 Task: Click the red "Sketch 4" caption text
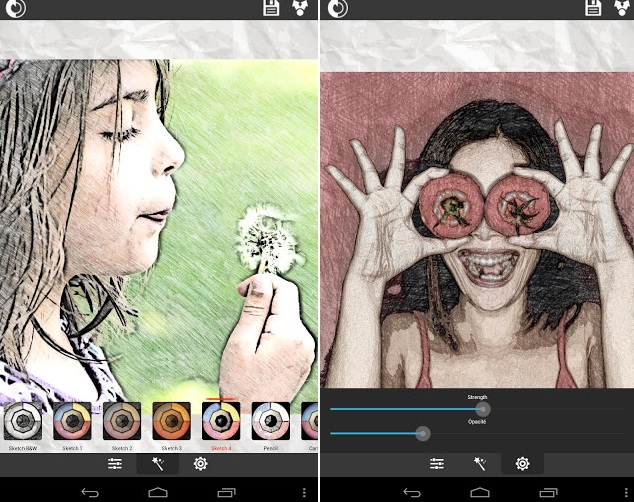(221, 448)
